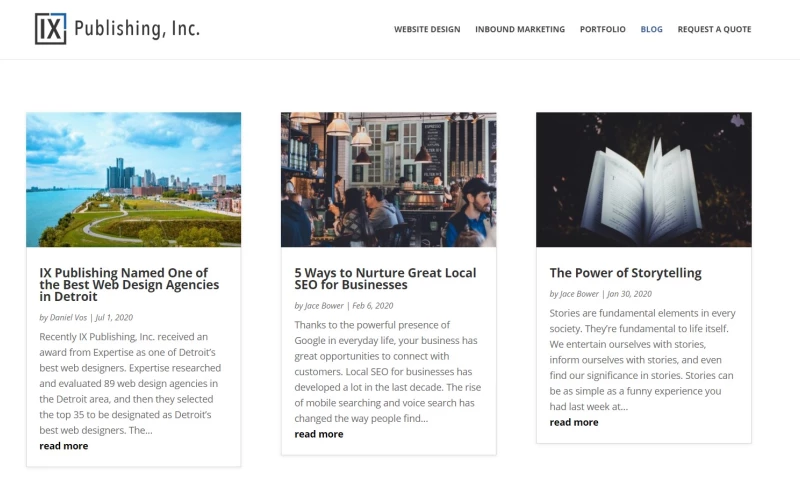Open the Inbound Marketing menu item
Viewport: 800px width, 480px height.
point(520,29)
